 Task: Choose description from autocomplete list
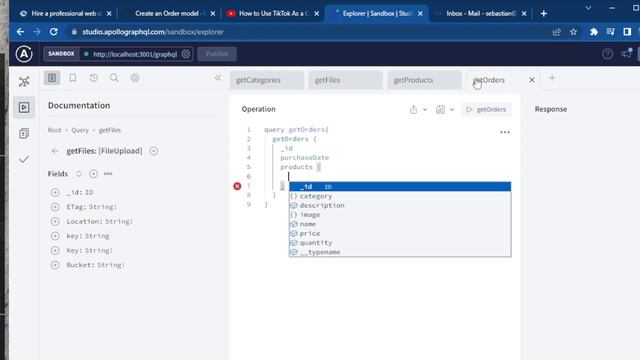400,205
